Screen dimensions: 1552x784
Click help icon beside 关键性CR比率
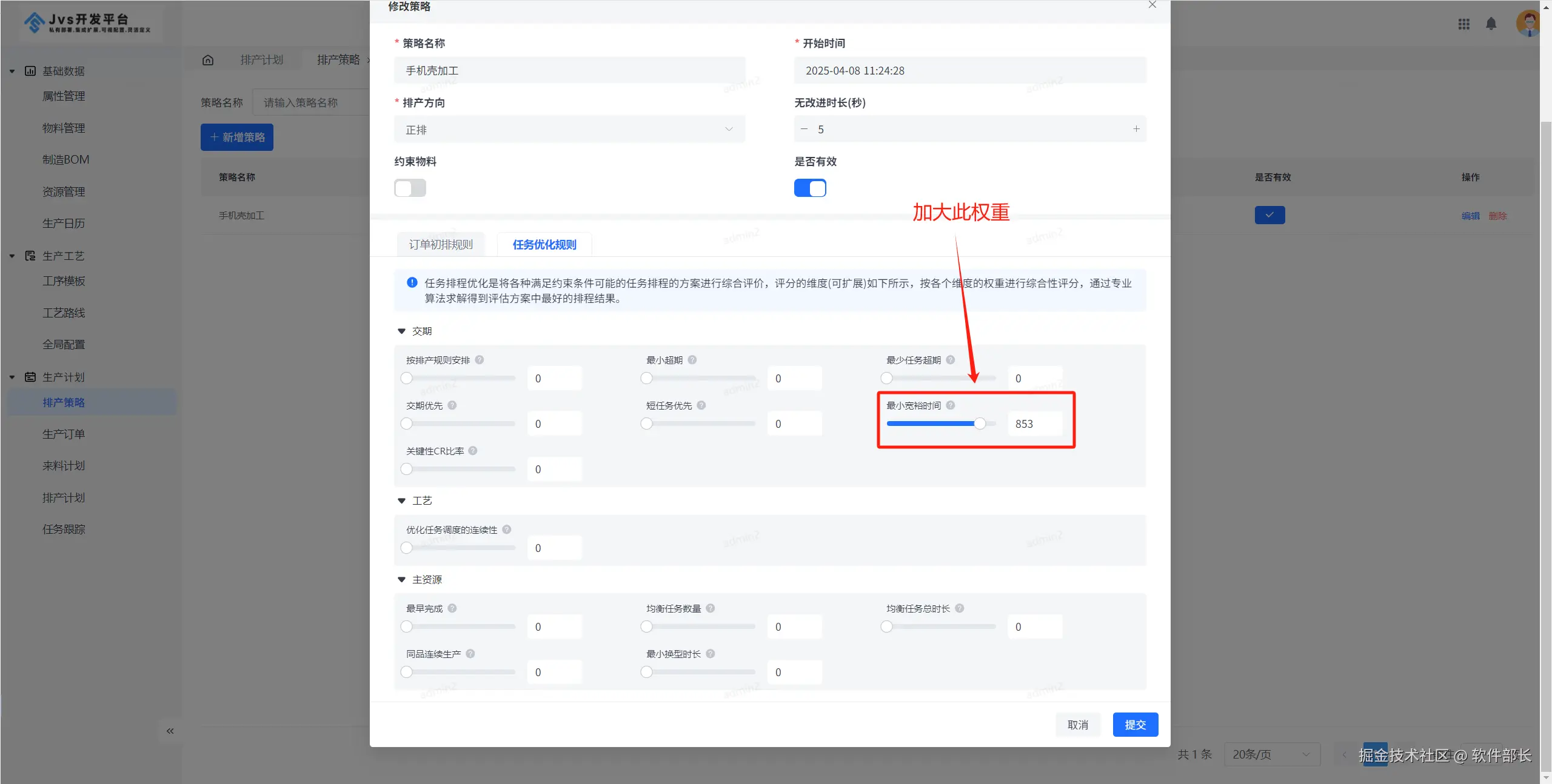(x=473, y=451)
